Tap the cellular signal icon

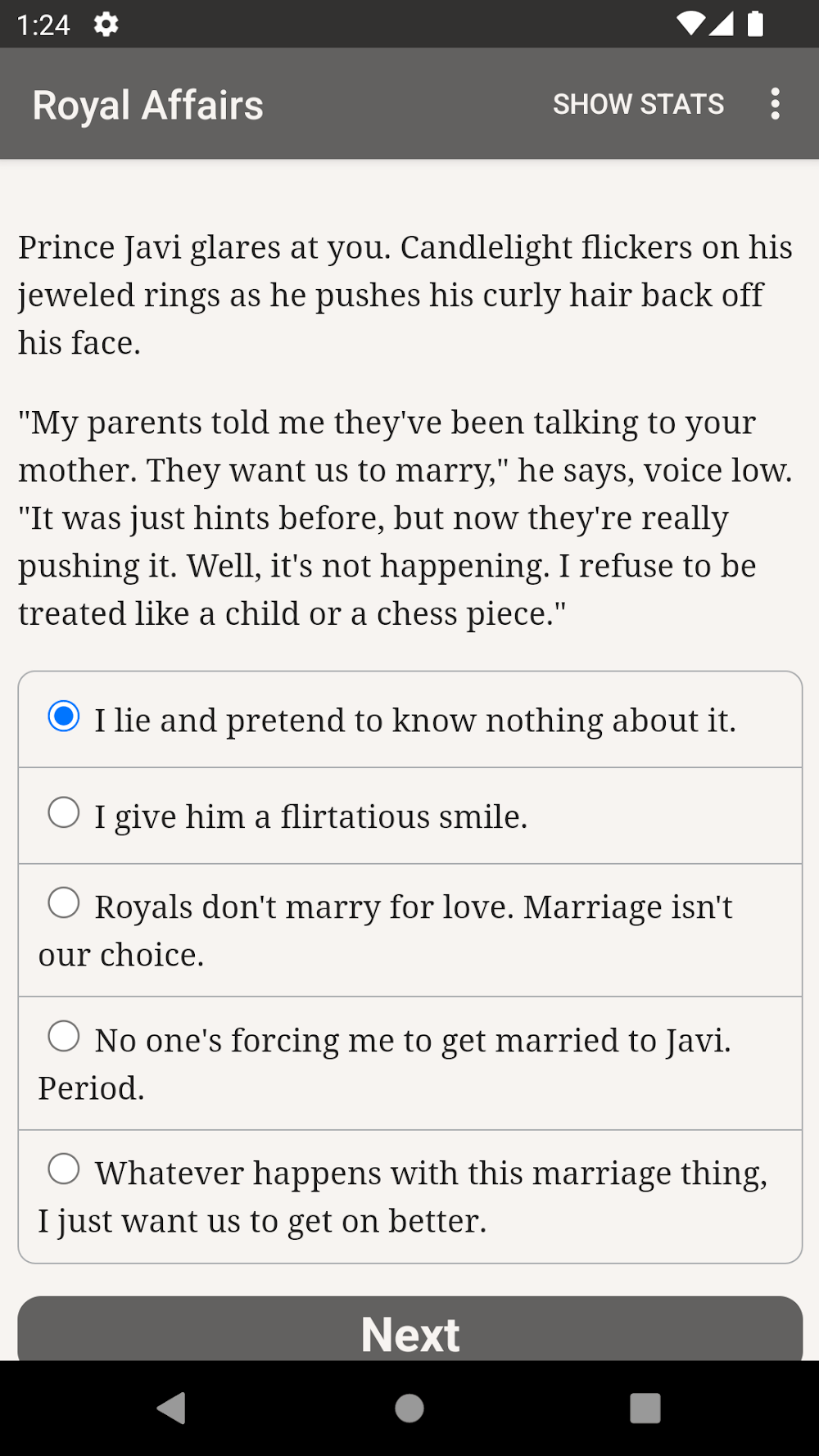pos(722,24)
